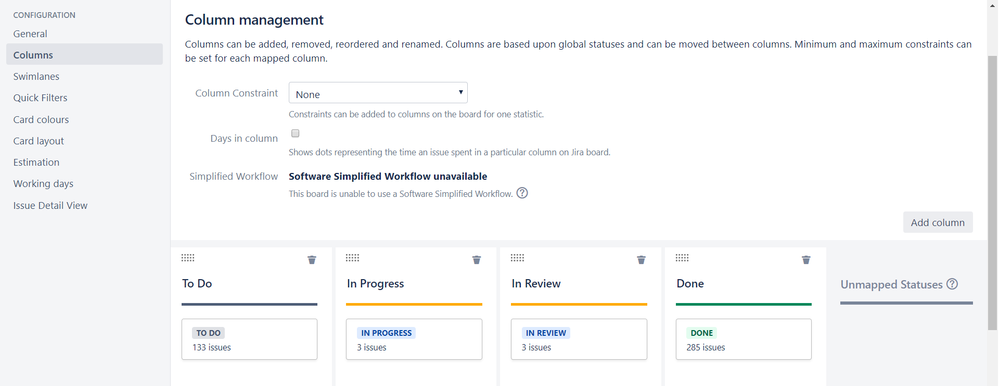Click the drag handle of In Progress column
Viewport: 999px width, 386px height.
click(352, 257)
